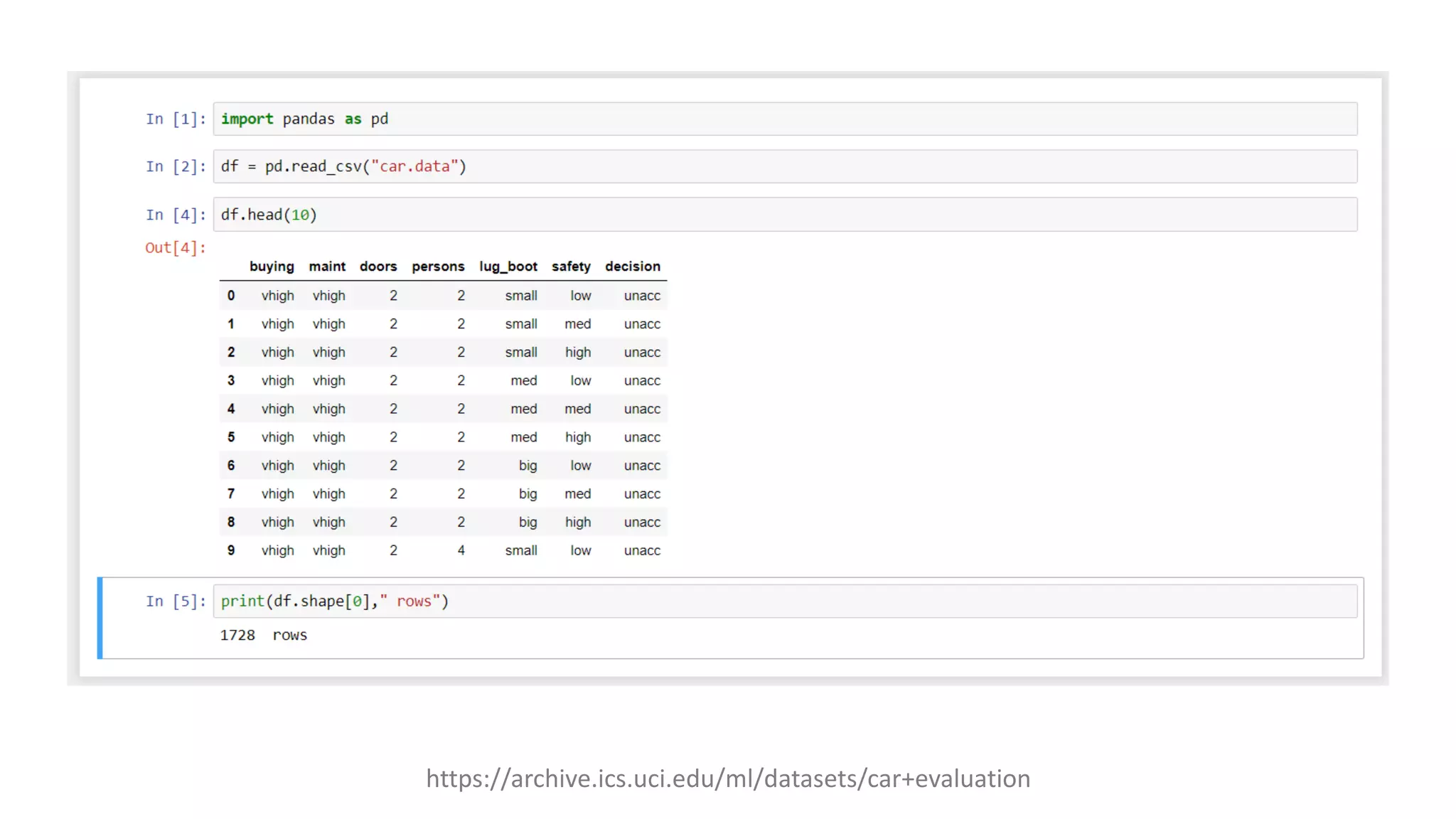The height and width of the screenshot is (819, 1456).
Task: Click row index 6 in the table
Action: click(x=231, y=466)
